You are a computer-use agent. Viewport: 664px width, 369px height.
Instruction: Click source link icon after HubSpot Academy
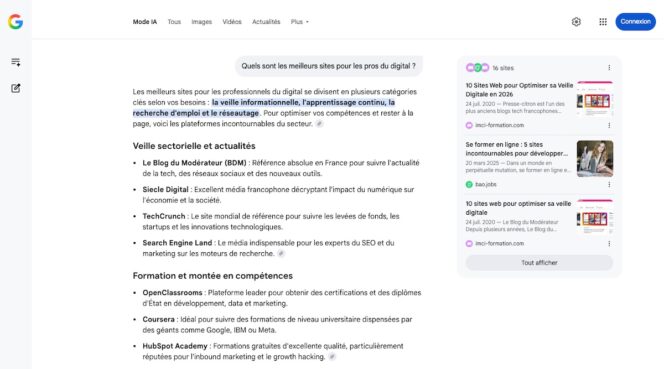click(x=332, y=357)
